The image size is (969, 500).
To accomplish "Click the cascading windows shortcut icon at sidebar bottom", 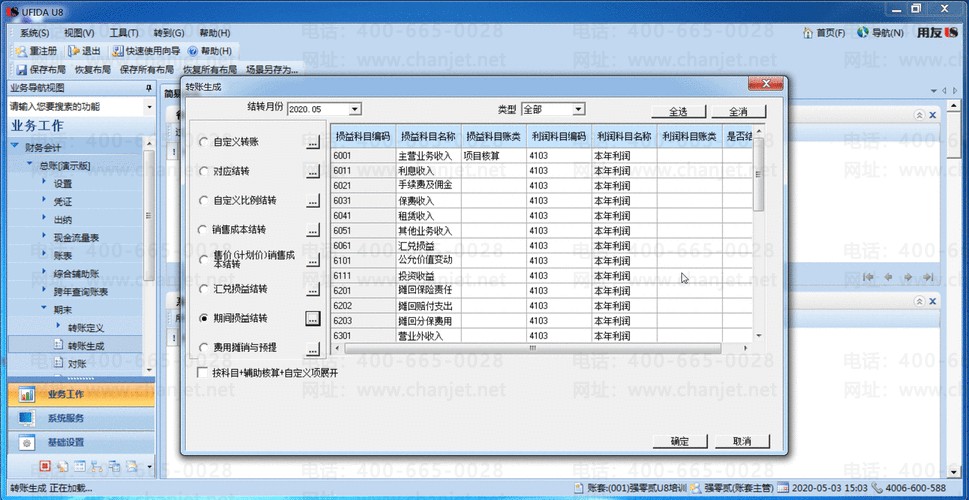I will pos(114,466).
